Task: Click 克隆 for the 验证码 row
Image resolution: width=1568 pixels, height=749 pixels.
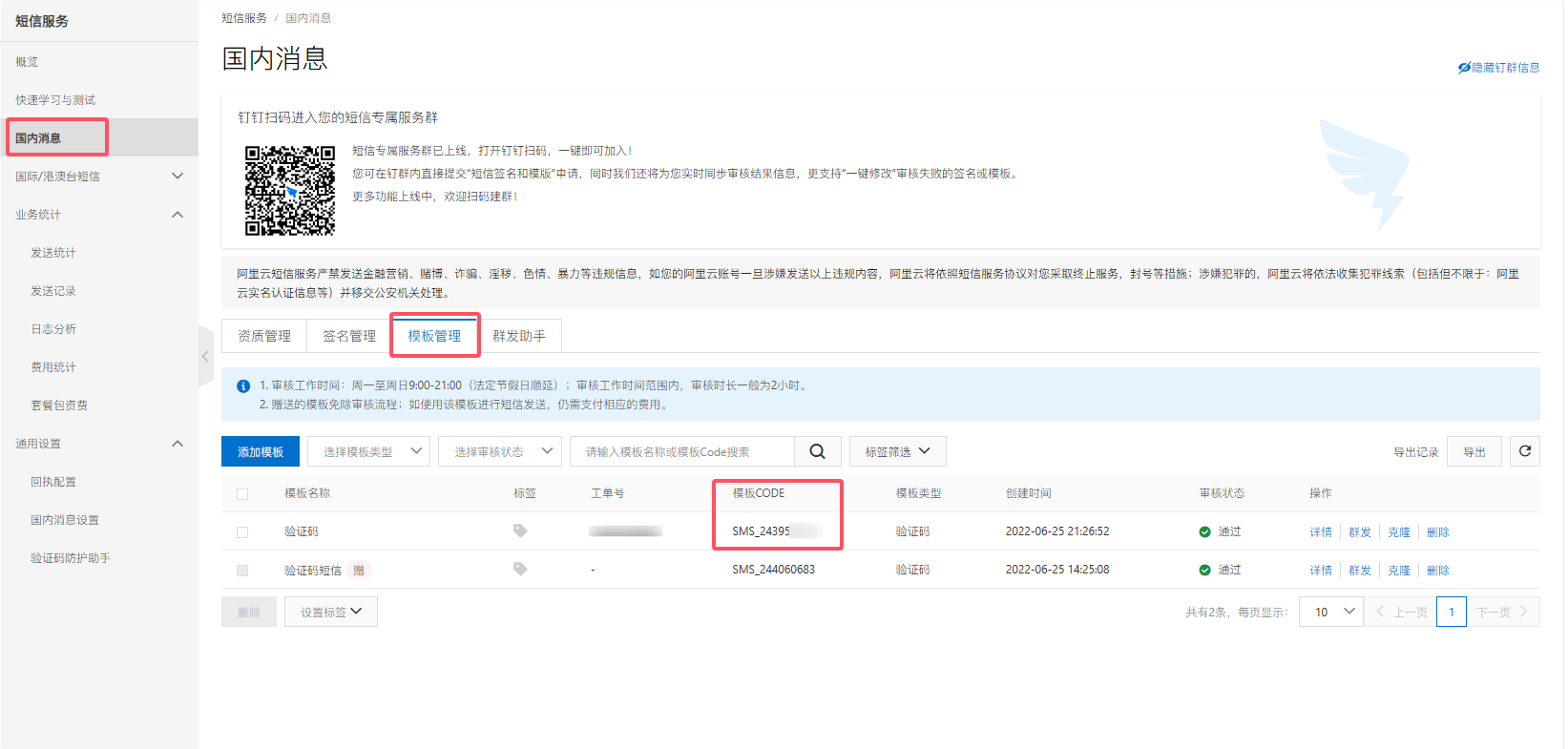Action: click(1399, 532)
